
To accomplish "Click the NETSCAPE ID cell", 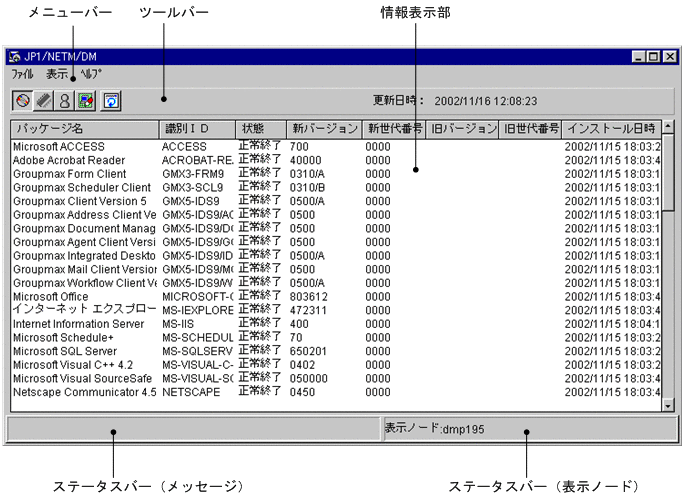I will 191,392.
